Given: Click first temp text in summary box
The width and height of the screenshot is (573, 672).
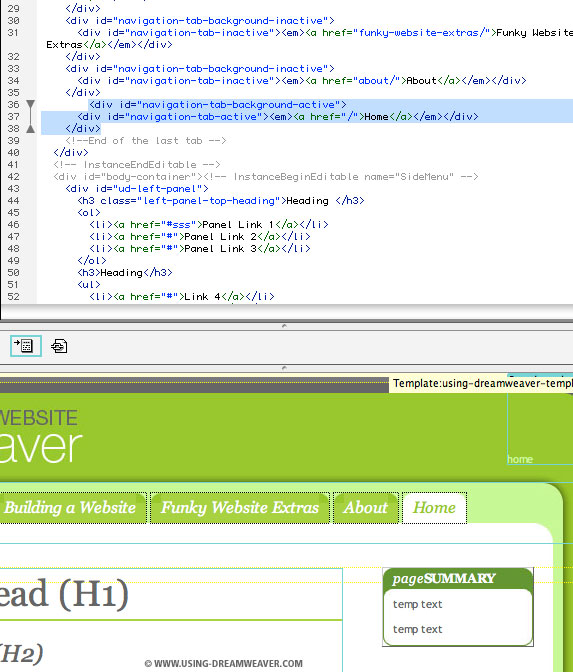Looking at the screenshot, I should tap(417, 604).
